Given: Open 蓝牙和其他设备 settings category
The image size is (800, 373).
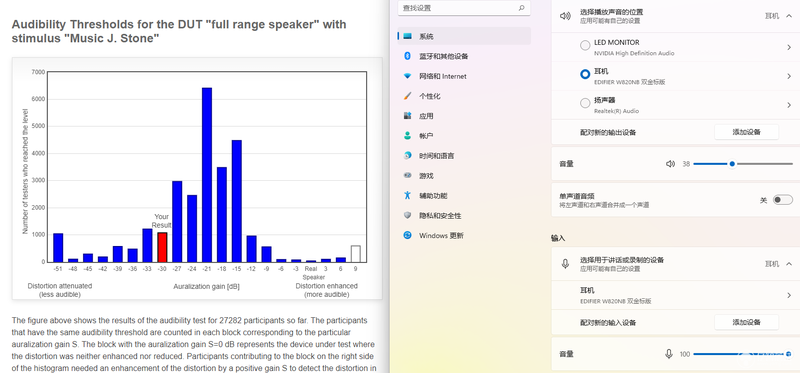Looking at the screenshot, I should tap(464, 56).
